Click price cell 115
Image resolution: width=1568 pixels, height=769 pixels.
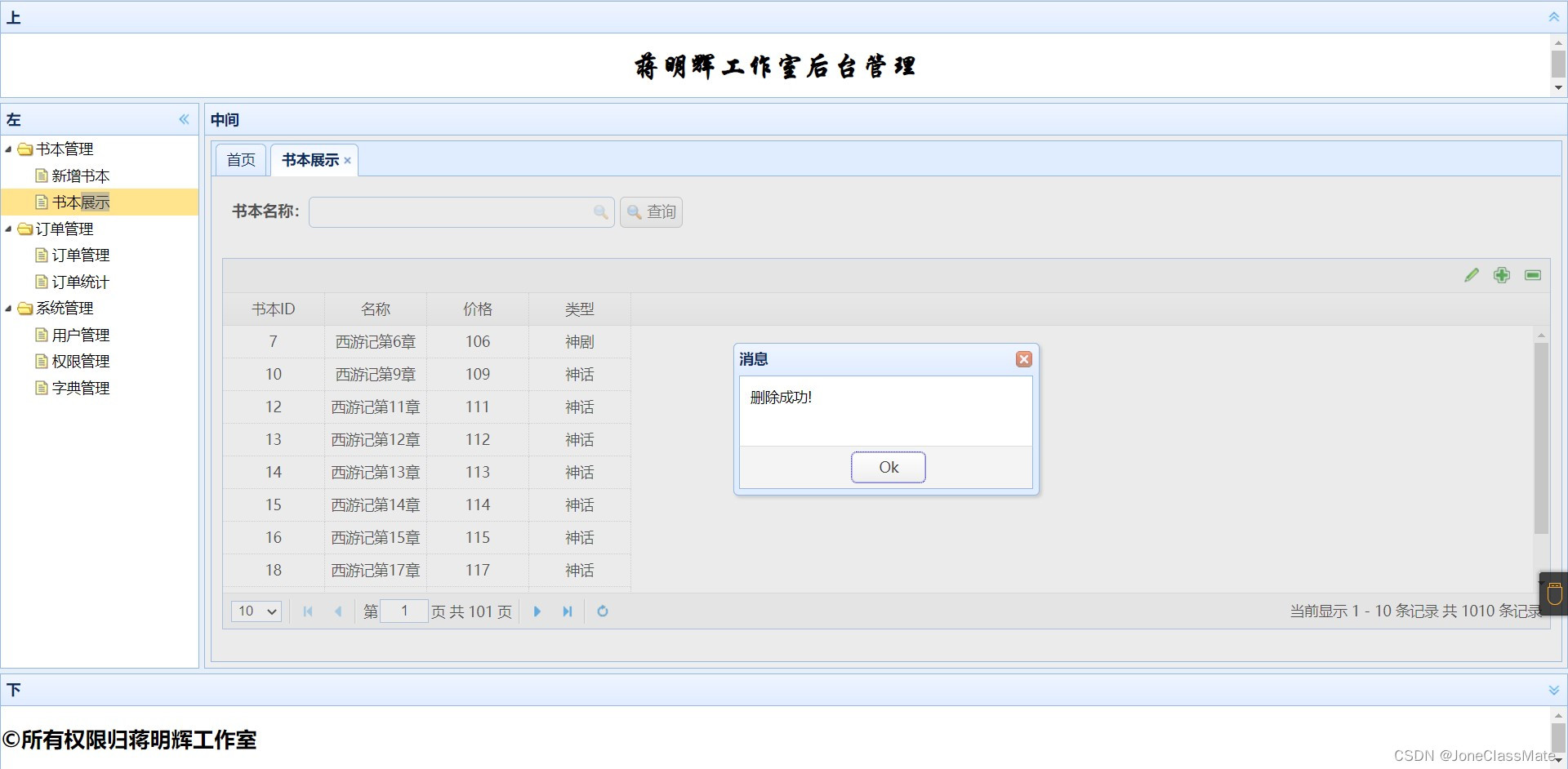tap(478, 538)
